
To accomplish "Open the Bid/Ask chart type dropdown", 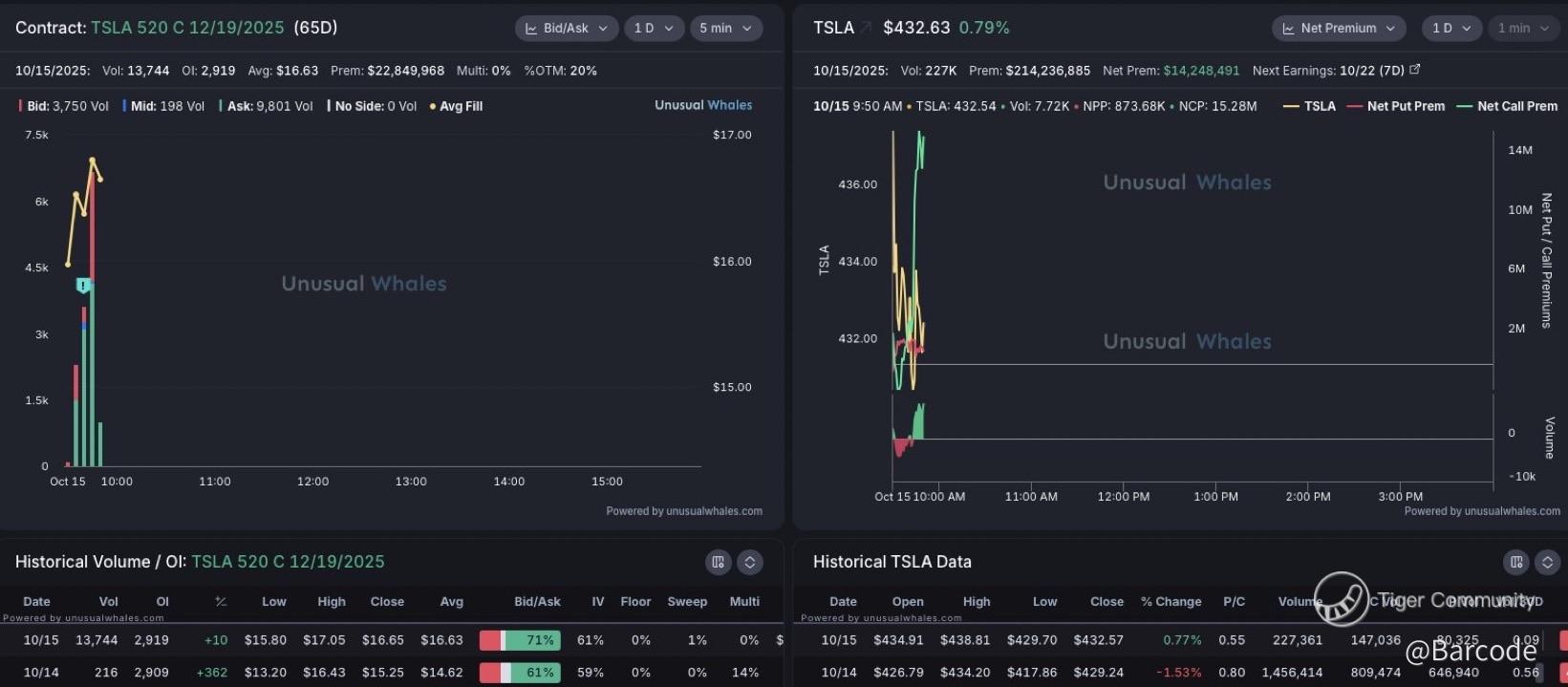I will pyautogui.click(x=567, y=29).
